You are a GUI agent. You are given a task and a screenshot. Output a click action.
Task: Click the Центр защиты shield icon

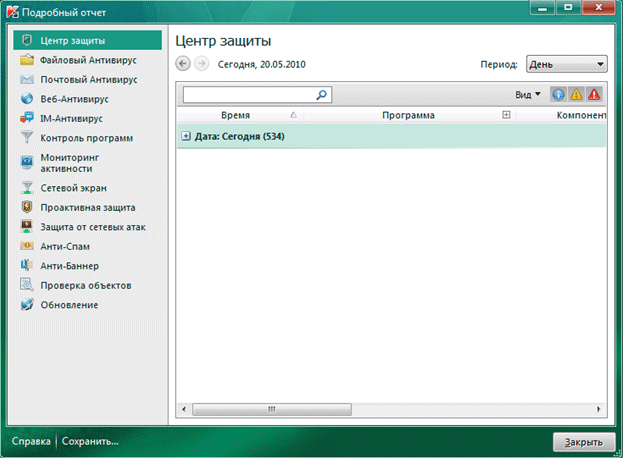pyautogui.click(x=27, y=40)
